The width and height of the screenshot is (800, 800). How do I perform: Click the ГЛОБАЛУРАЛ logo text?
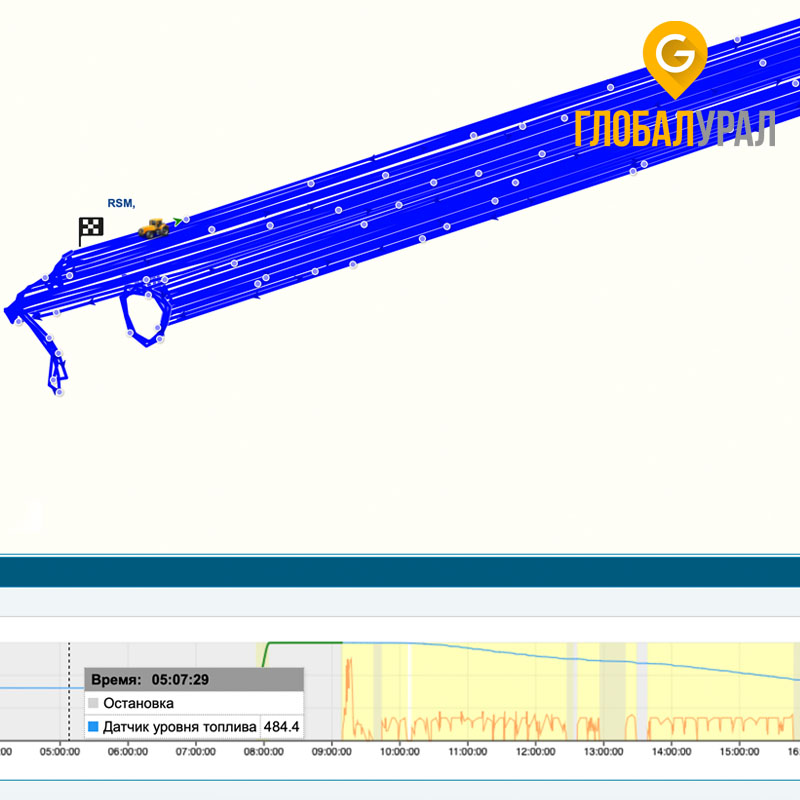pyautogui.click(x=675, y=128)
